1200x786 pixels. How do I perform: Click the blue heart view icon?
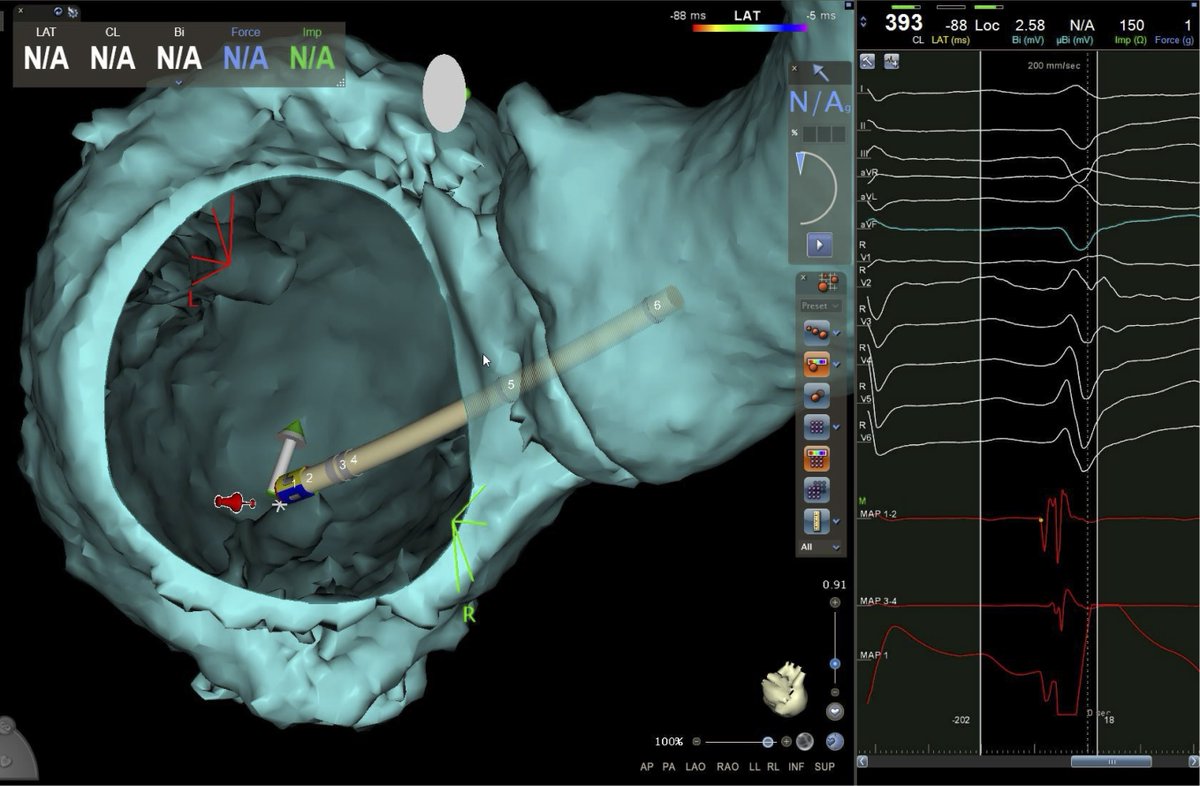[835, 741]
